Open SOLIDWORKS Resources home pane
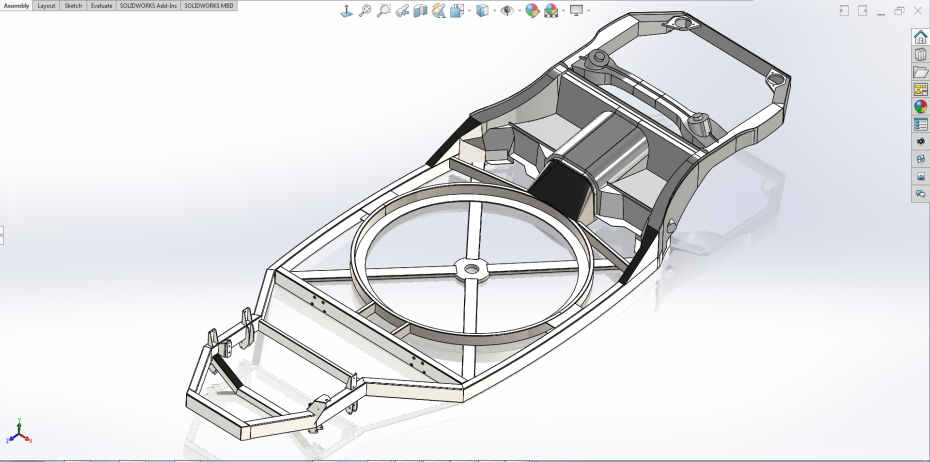The height and width of the screenshot is (462, 930). pyautogui.click(x=920, y=38)
